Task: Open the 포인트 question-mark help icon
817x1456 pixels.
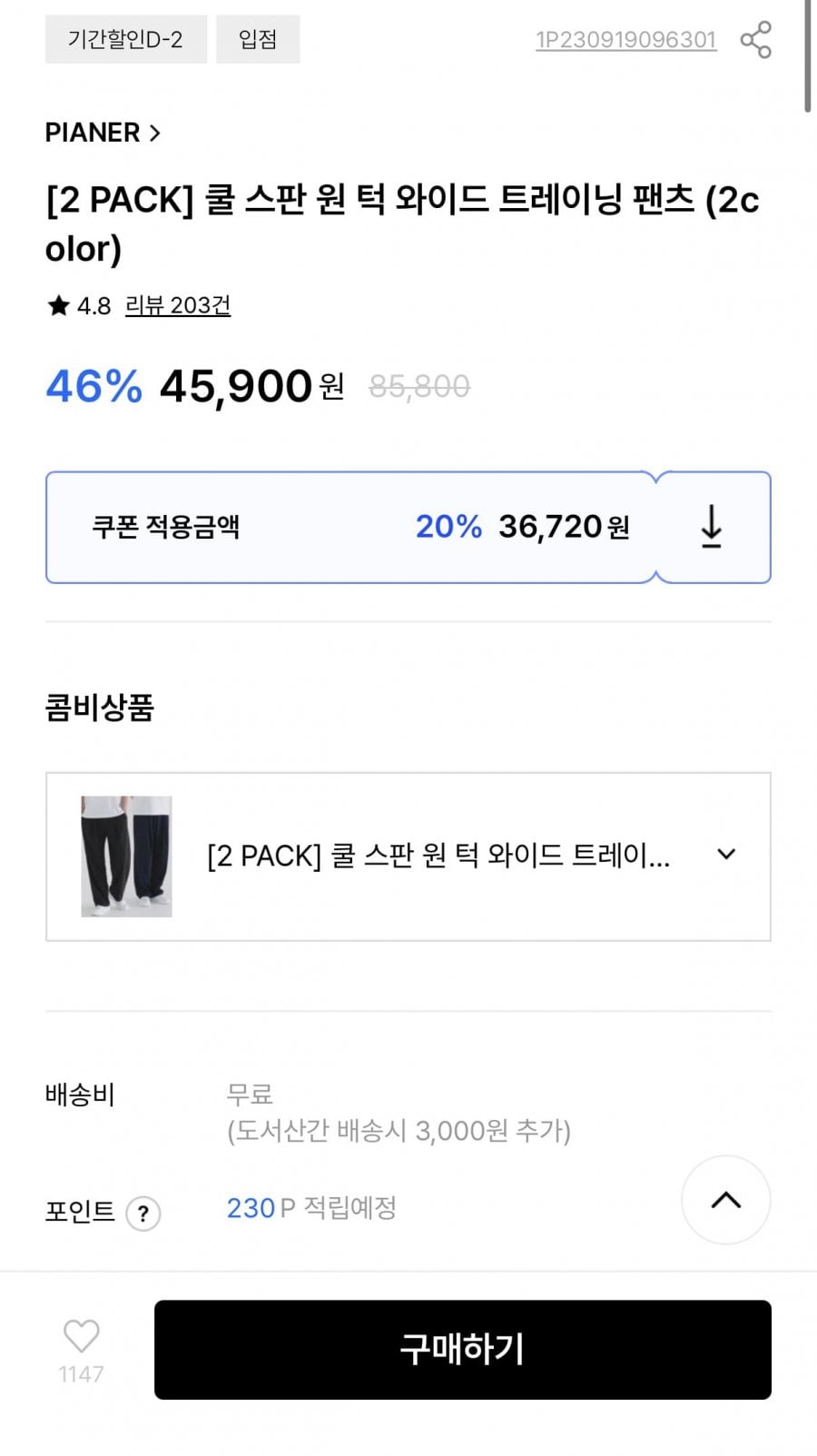Action: point(143,1213)
